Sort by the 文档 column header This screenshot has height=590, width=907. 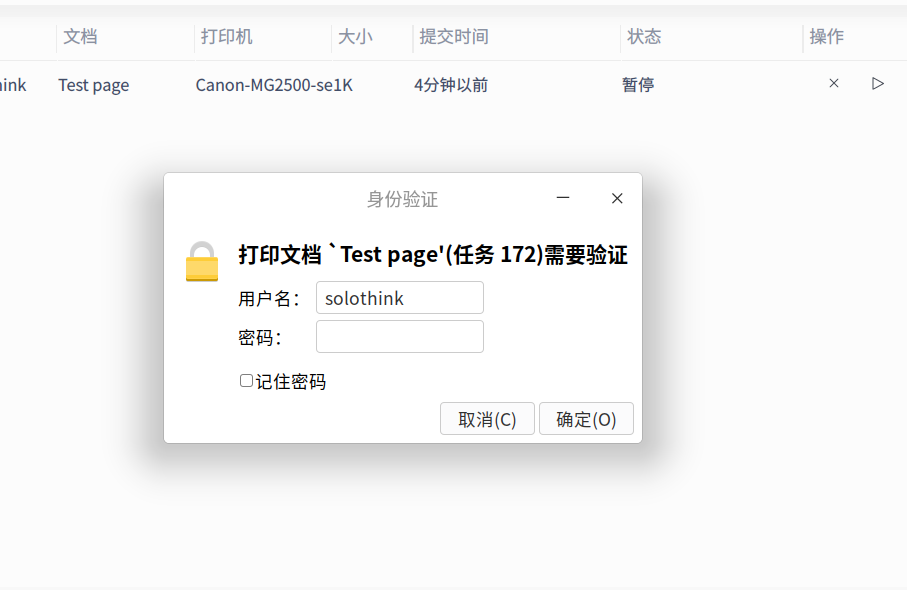80,37
